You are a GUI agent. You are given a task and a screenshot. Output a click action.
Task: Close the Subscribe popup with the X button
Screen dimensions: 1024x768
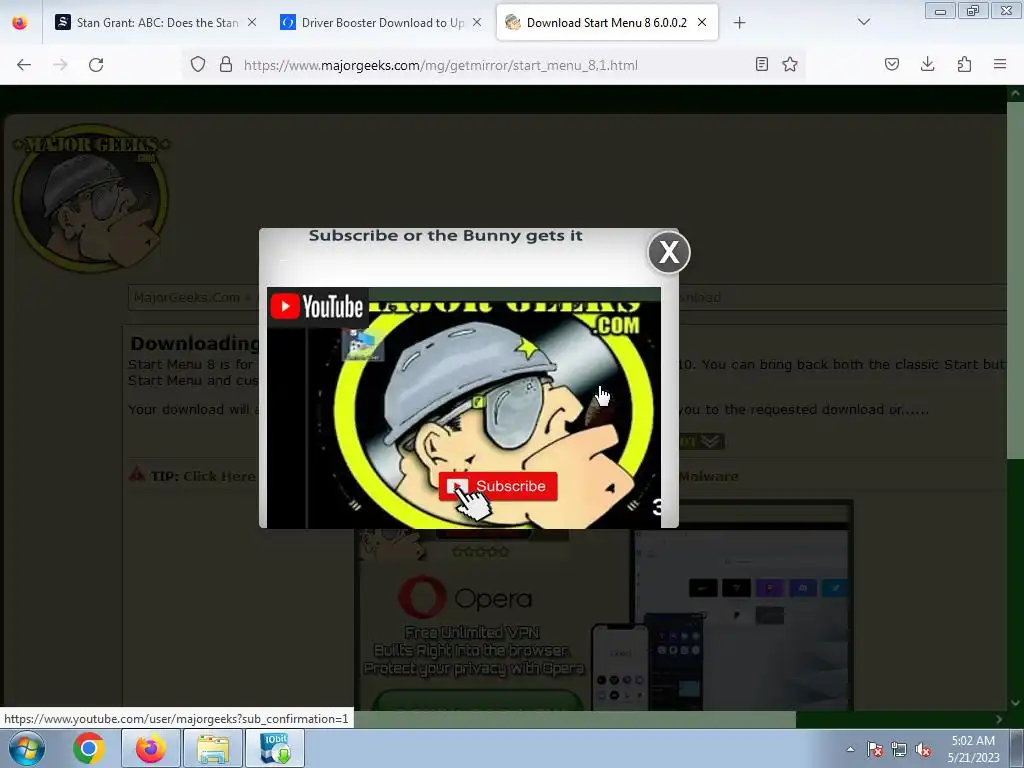669,252
